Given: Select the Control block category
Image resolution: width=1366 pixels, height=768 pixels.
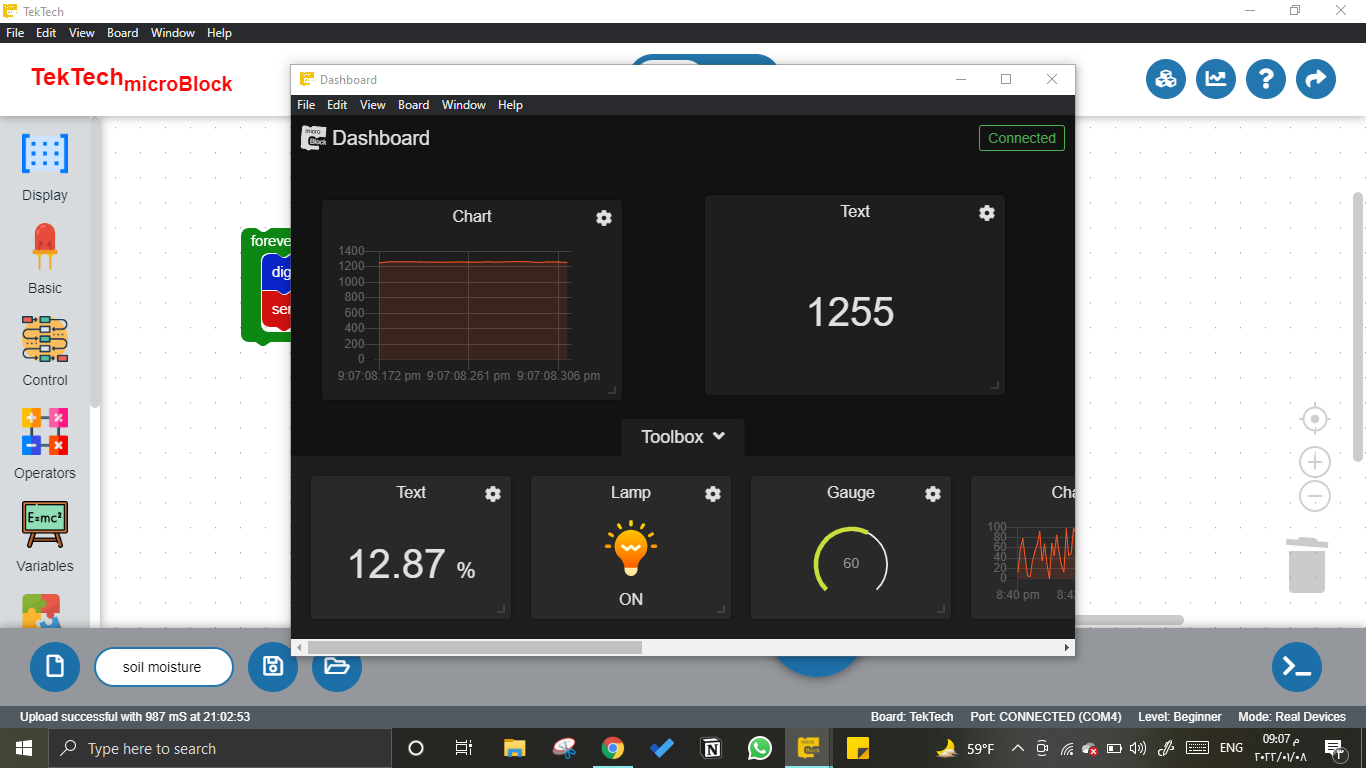Looking at the screenshot, I should [x=45, y=352].
